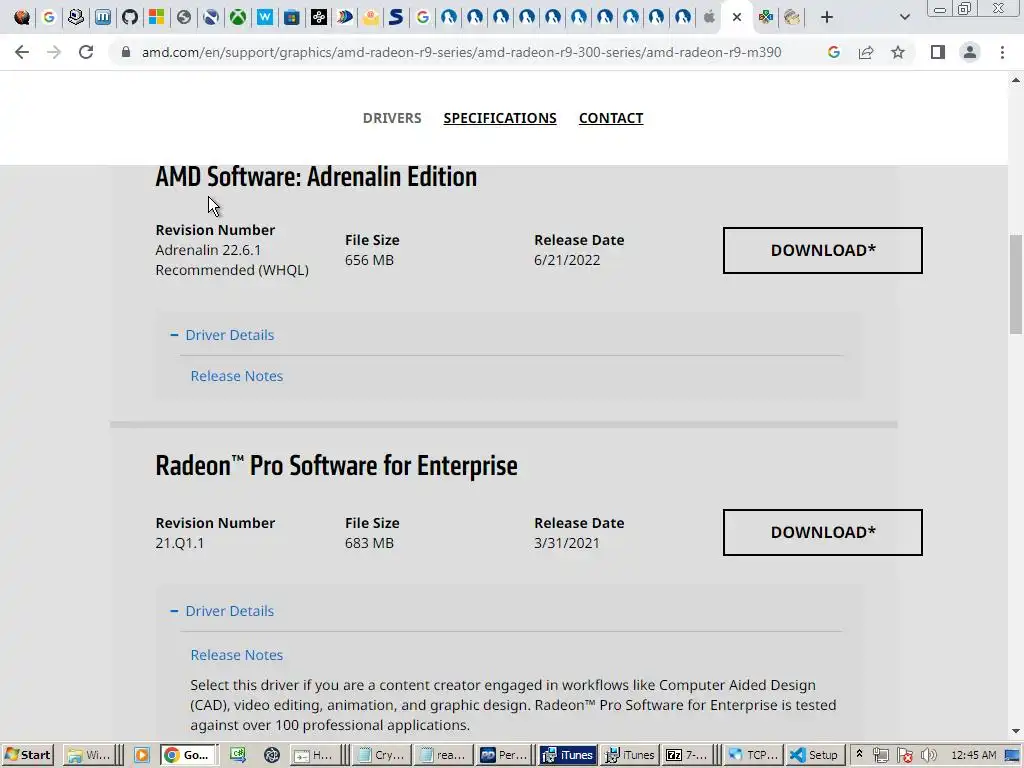The height and width of the screenshot is (768, 1024).
Task: Open the browser side panel
Action: [x=938, y=52]
